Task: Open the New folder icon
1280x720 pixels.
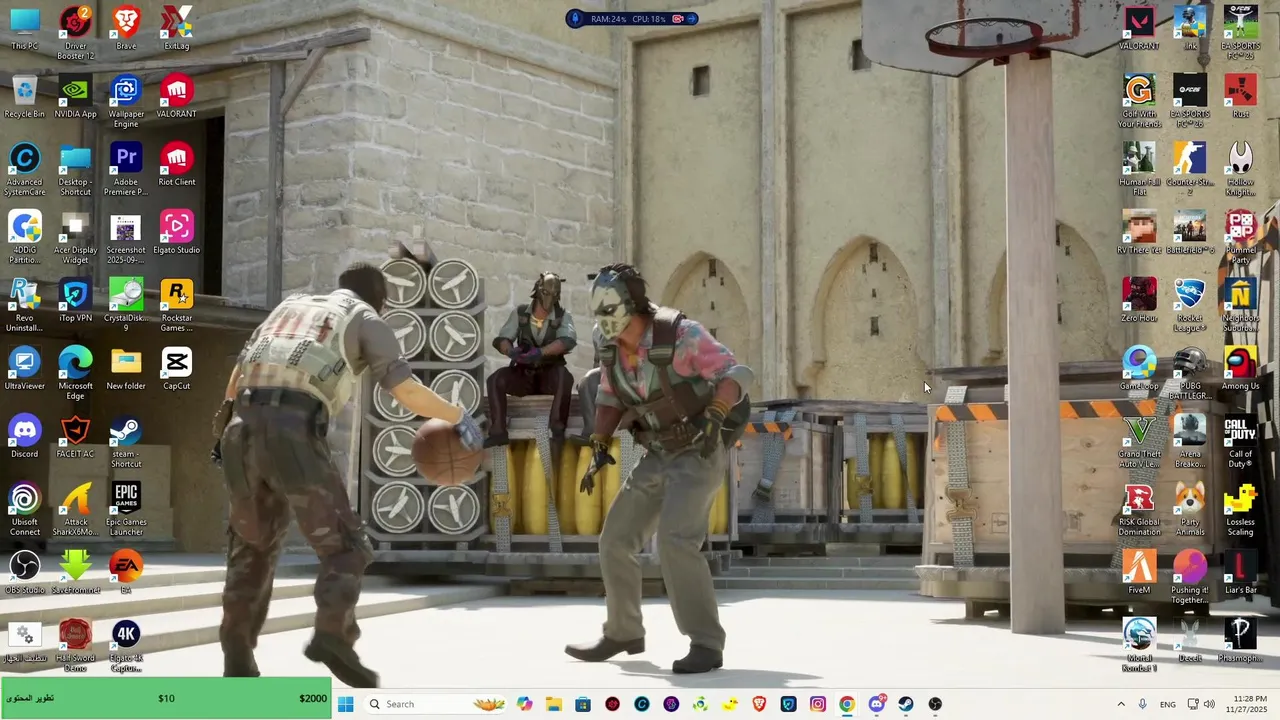Action: 126,368
